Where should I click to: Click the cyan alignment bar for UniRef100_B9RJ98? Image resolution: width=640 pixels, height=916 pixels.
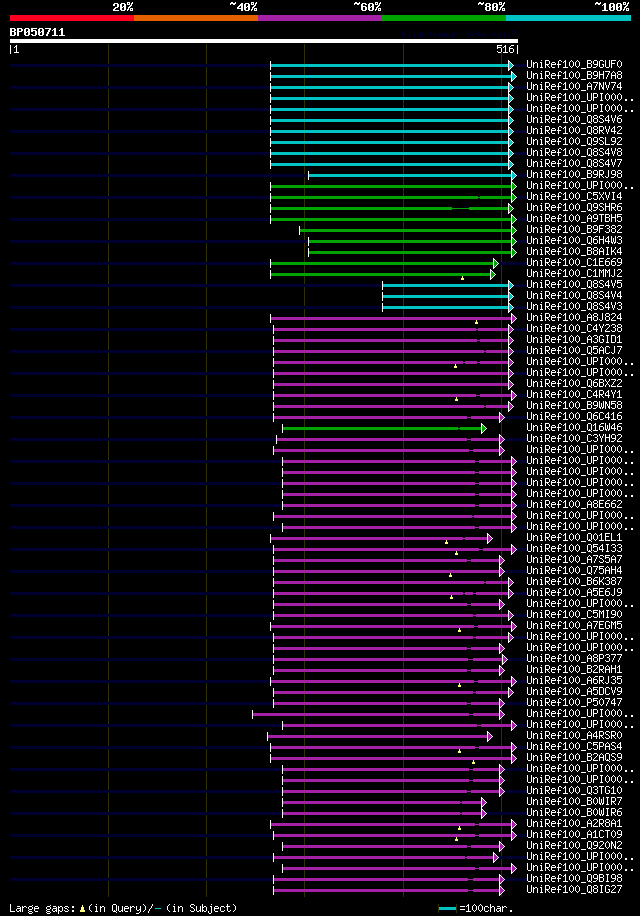click(412, 175)
